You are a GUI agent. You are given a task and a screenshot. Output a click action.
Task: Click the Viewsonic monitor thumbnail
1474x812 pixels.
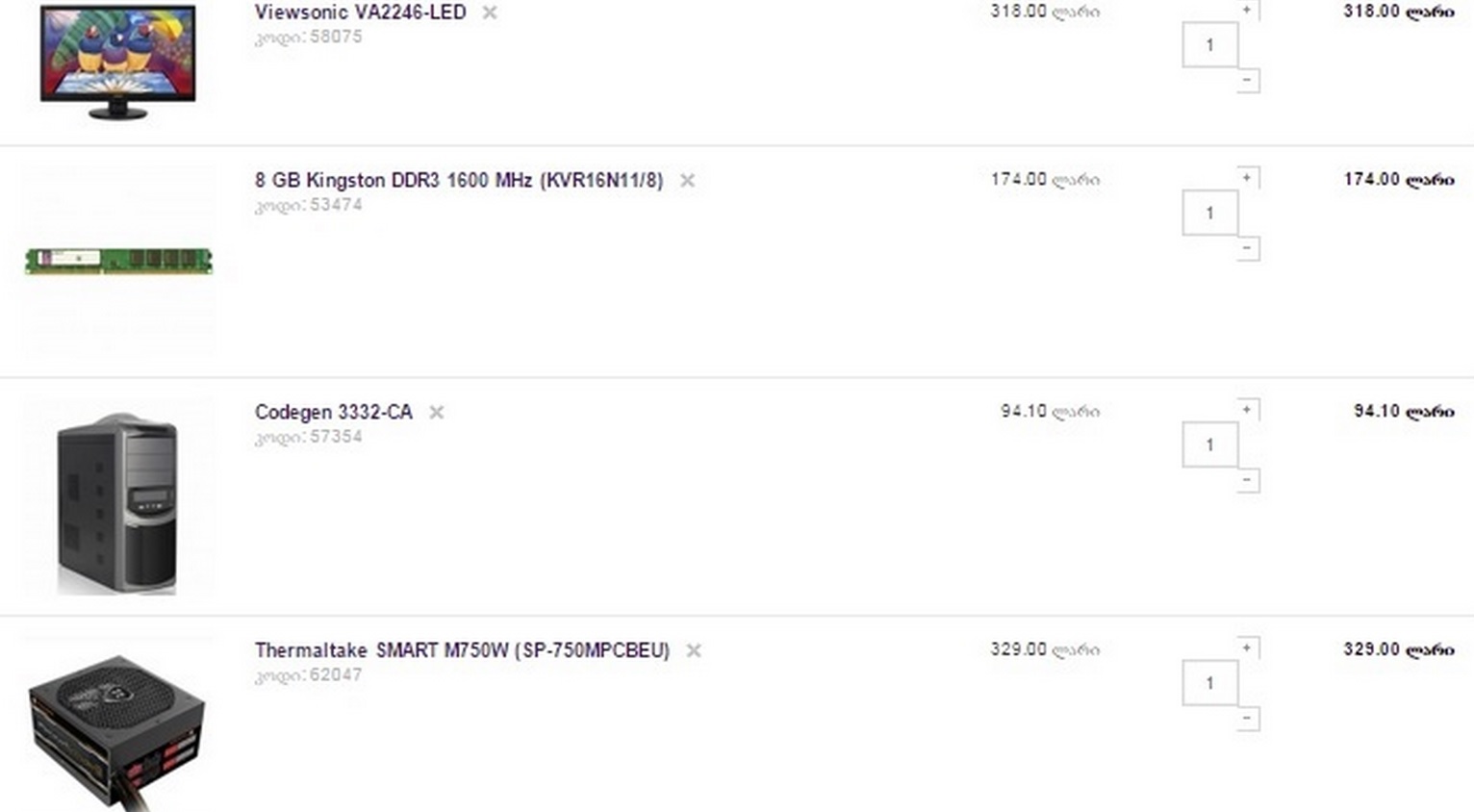[117, 62]
